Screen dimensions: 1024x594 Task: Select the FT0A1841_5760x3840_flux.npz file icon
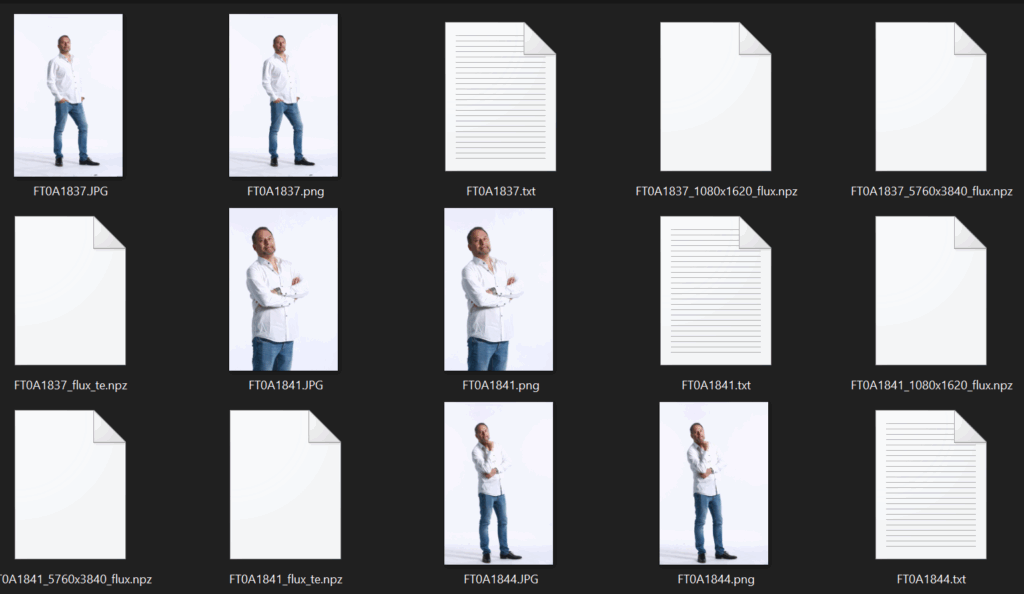69,484
